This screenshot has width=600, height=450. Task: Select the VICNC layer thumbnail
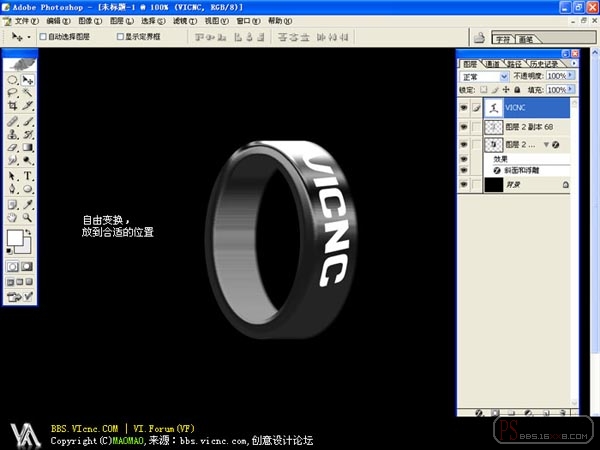(x=493, y=108)
